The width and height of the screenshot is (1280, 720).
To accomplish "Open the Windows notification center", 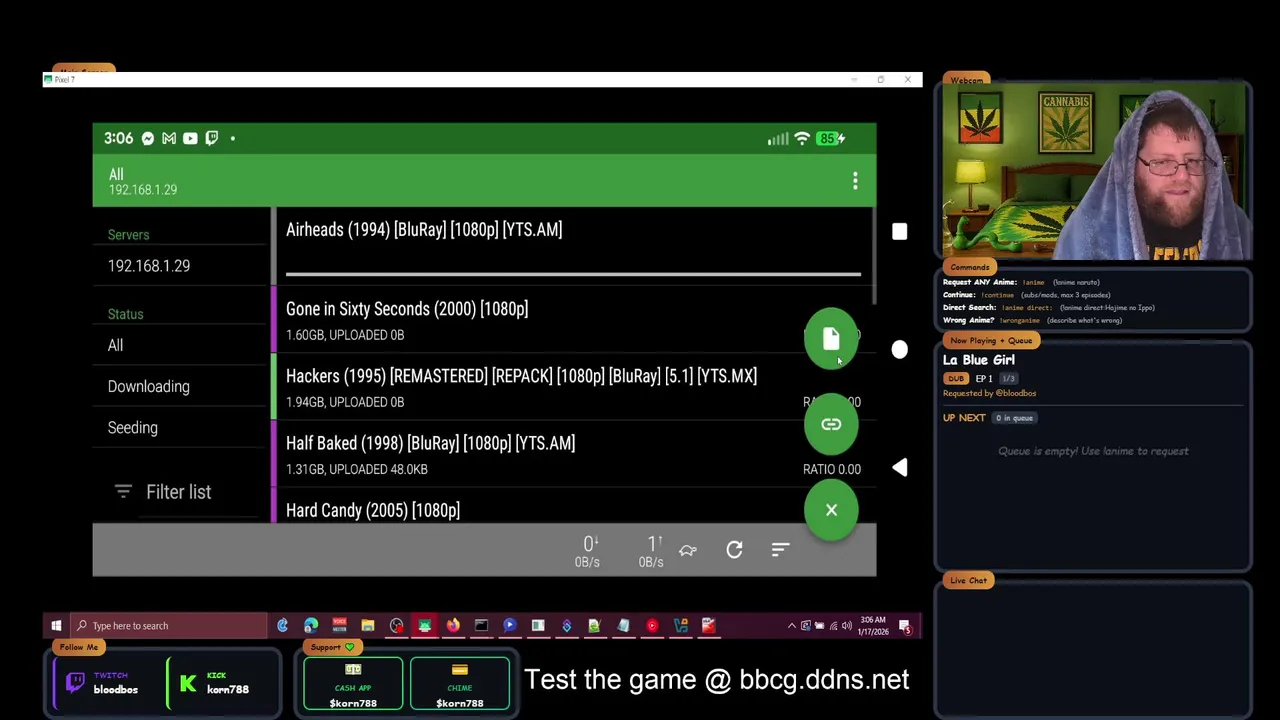I will [x=905, y=627].
